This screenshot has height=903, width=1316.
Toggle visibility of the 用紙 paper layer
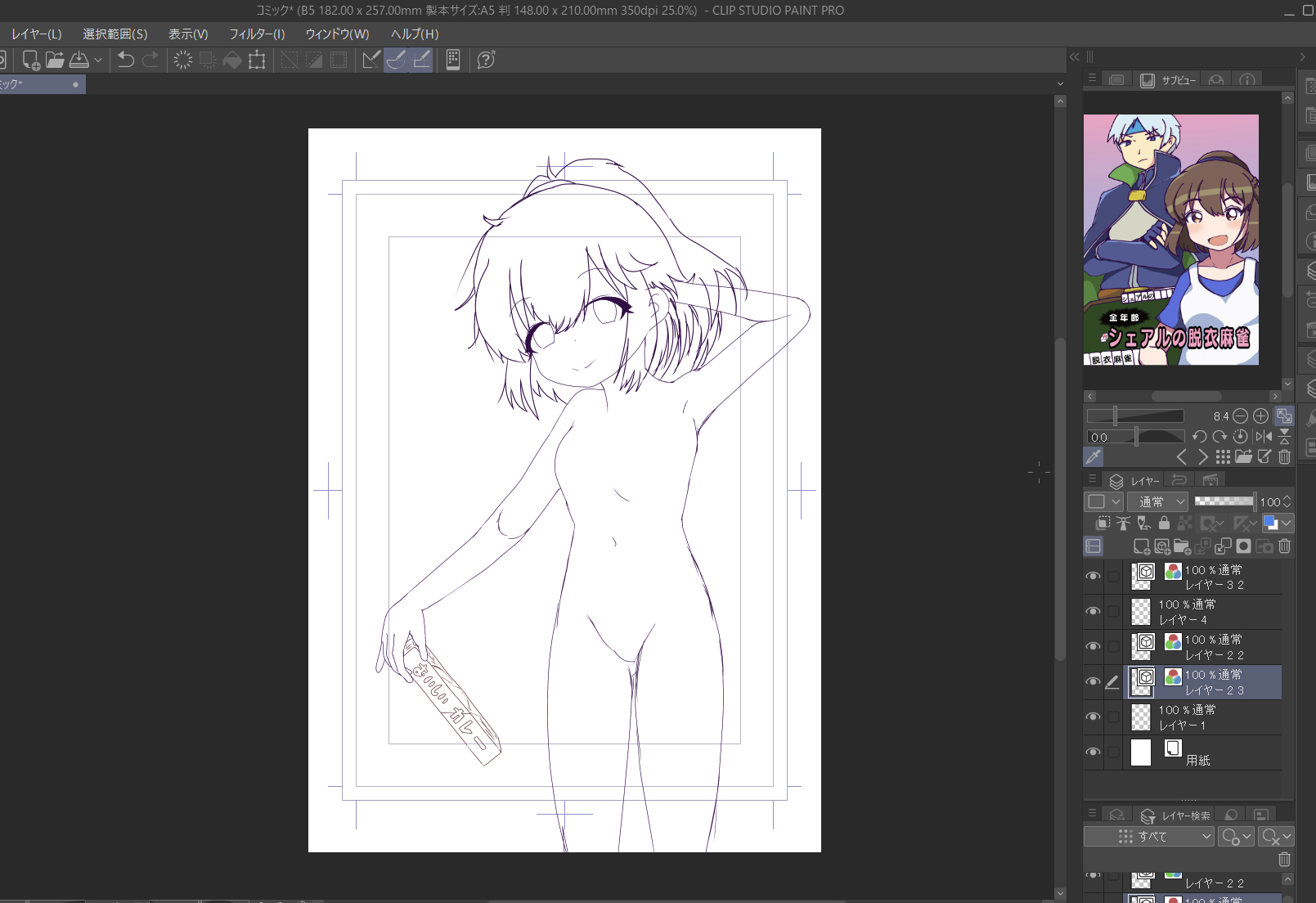click(1093, 752)
